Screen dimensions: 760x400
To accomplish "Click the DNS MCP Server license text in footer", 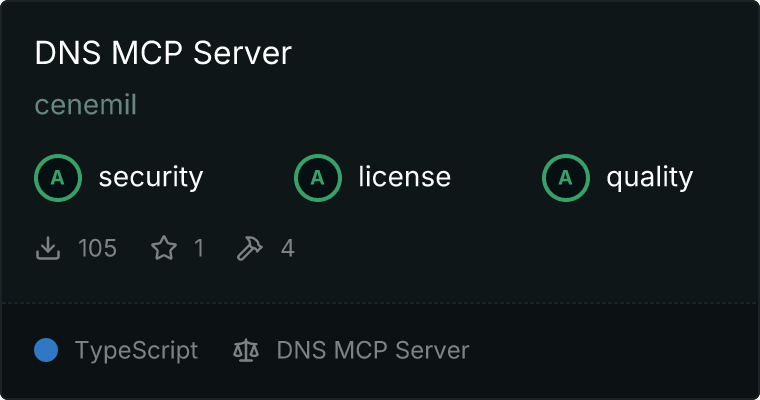I will point(372,351).
